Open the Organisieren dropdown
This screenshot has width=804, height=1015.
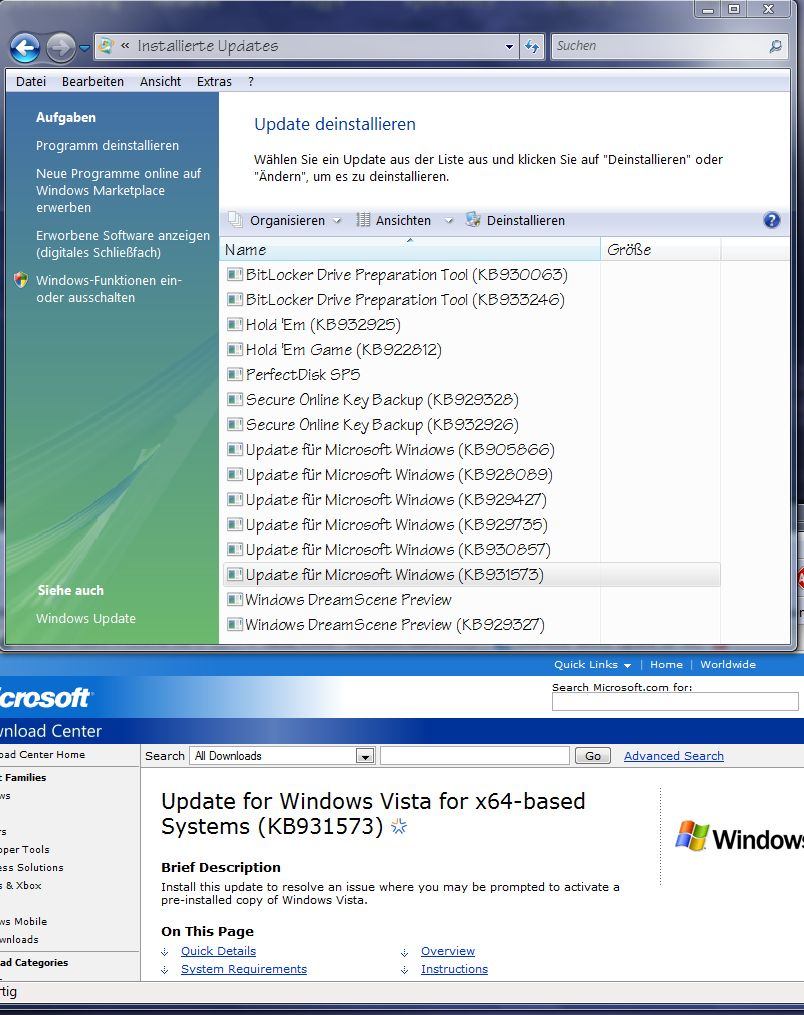coord(285,221)
